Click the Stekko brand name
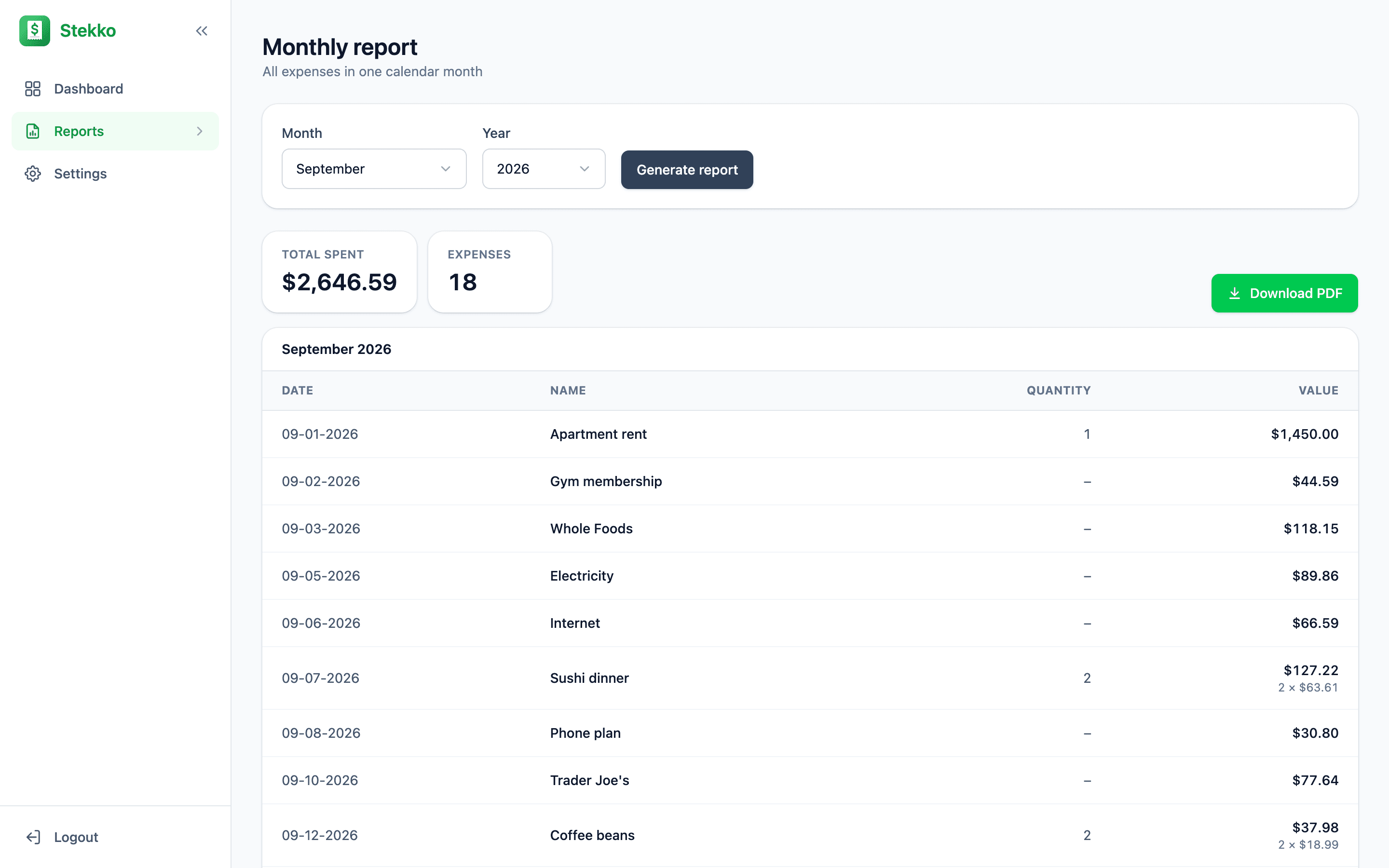 point(88,30)
